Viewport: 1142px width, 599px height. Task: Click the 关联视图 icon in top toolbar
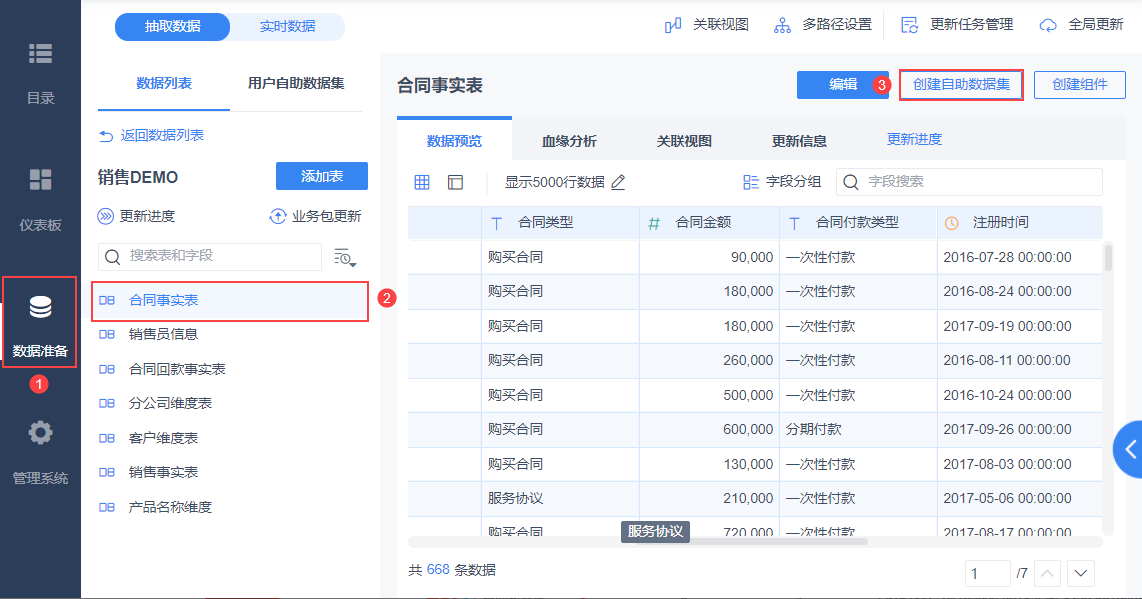click(673, 26)
